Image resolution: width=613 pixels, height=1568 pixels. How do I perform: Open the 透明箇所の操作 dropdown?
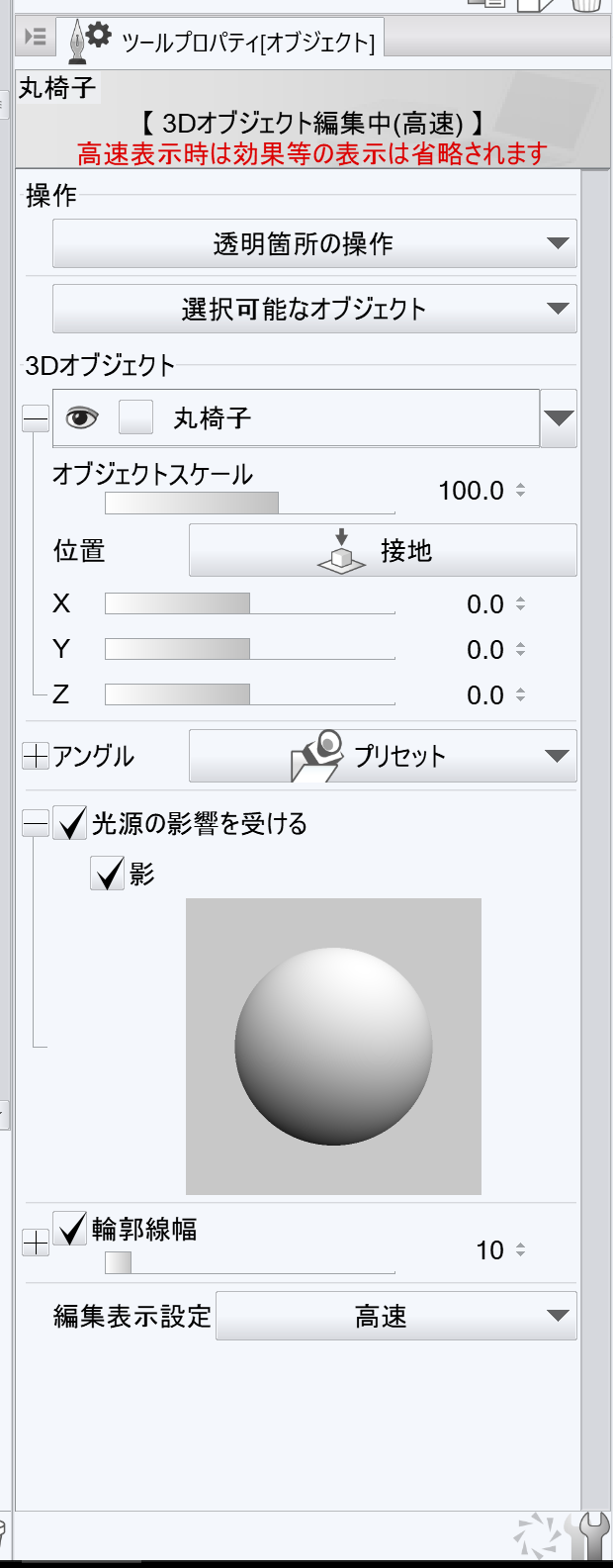(x=314, y=243)
